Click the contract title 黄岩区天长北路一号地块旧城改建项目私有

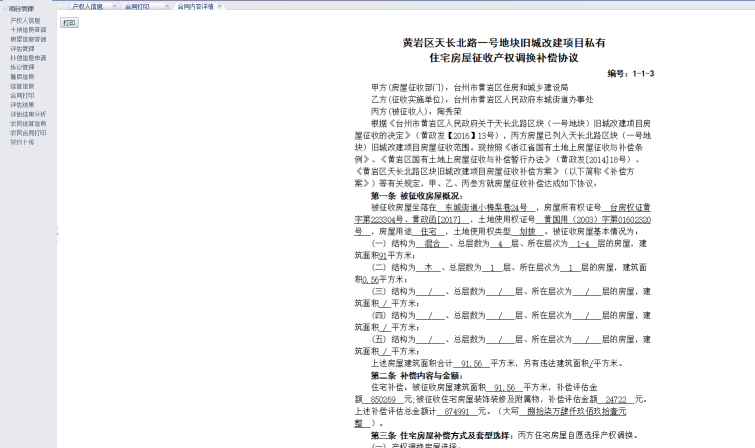coord(504,43)
